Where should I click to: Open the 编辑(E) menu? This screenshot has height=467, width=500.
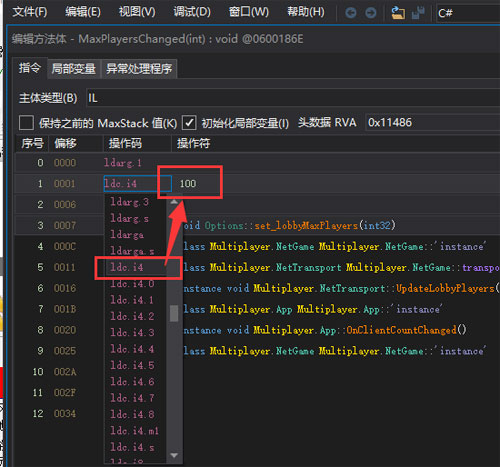point(83,12)
